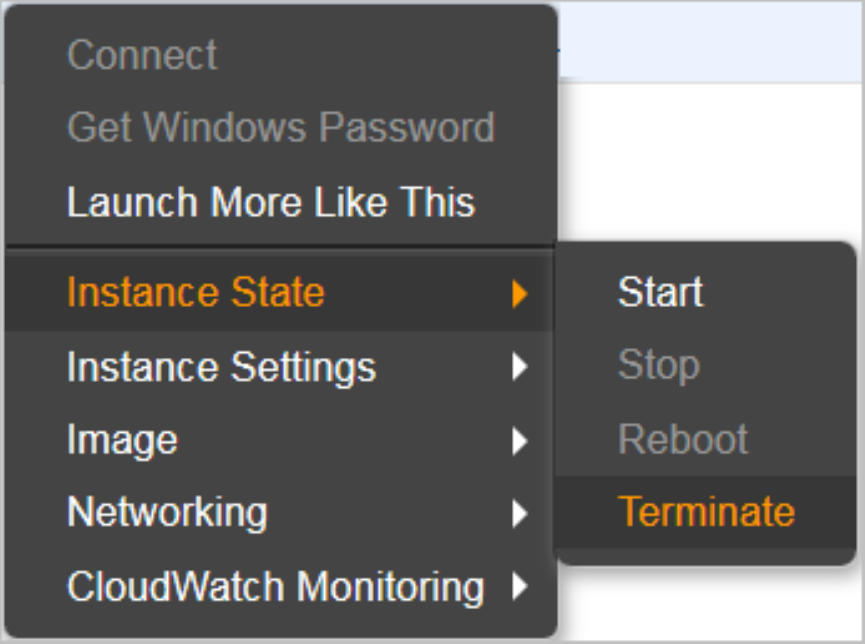Select Stop in the Instance State submenu

[x=658, y=365]
